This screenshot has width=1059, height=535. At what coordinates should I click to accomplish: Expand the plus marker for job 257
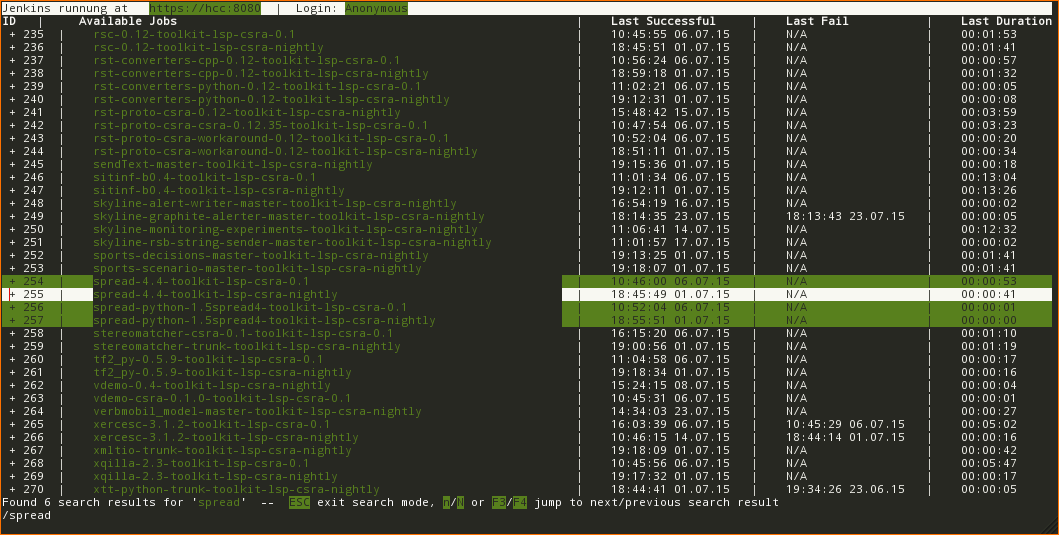12,321
